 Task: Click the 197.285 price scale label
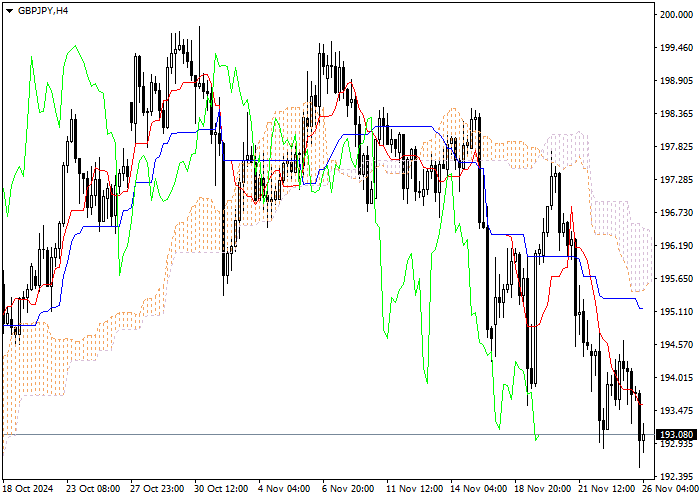point(676,180)
